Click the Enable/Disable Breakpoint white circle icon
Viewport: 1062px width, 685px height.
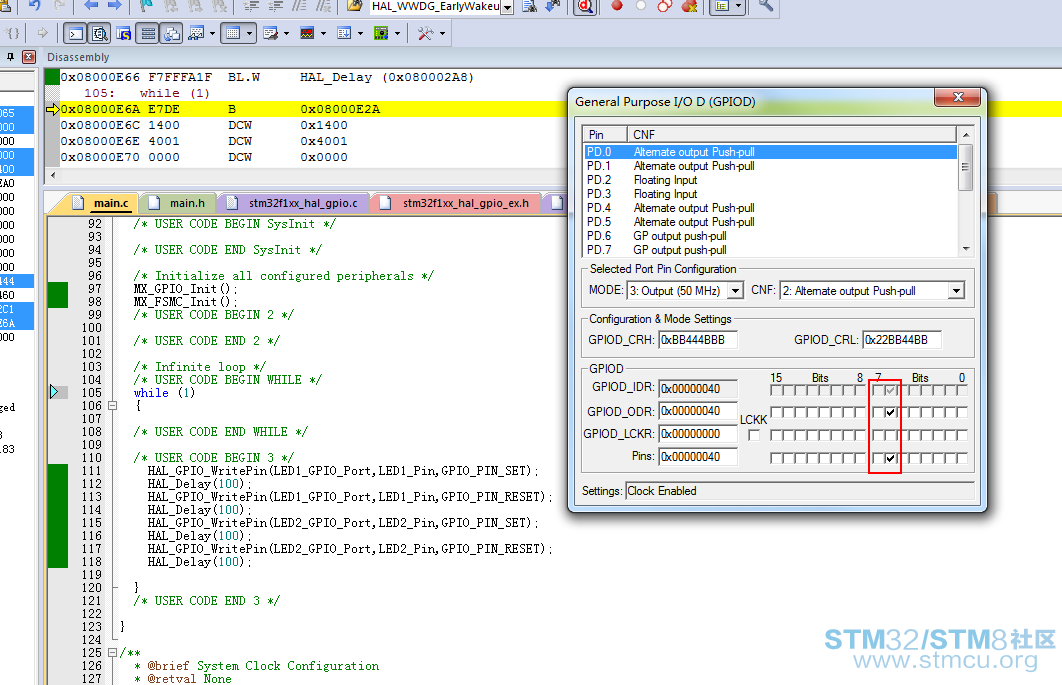click(x=641, y=6)
